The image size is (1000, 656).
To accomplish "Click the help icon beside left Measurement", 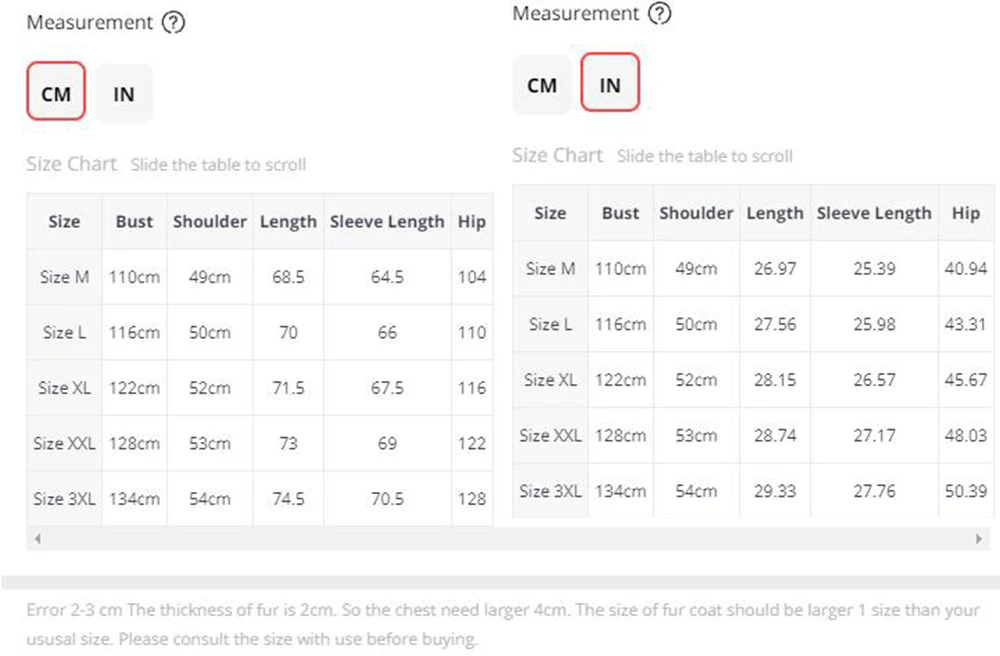I will point(173,23).
